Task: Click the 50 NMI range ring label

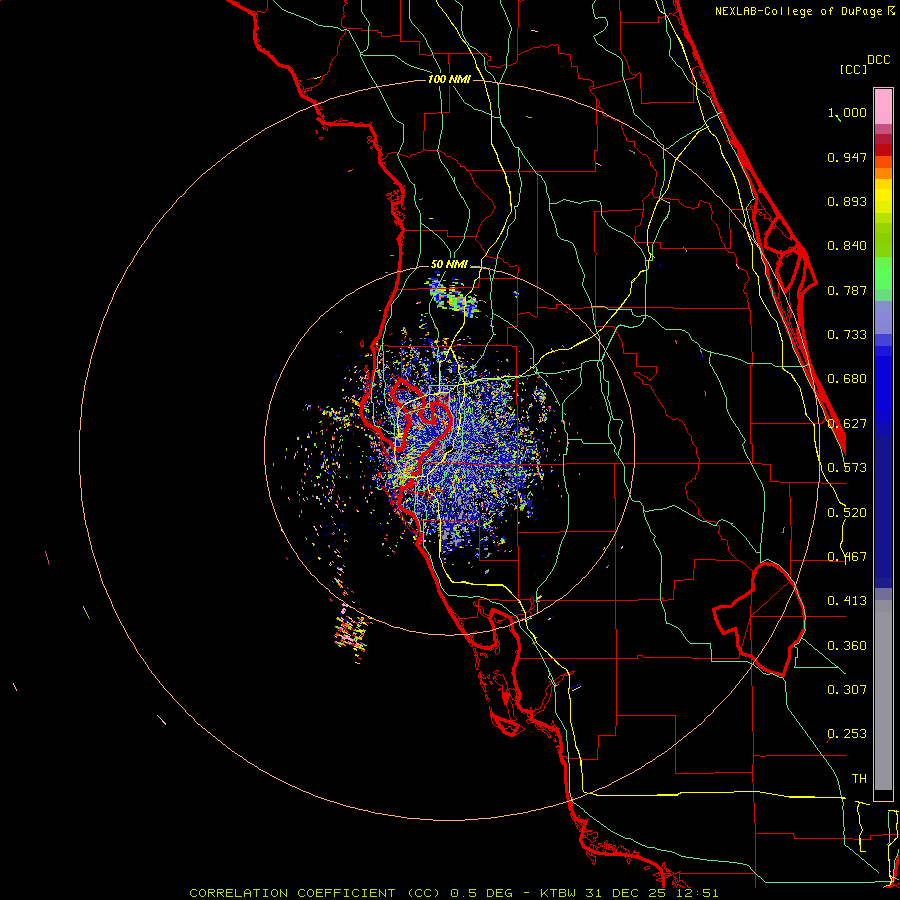Action: [x=449, y=264]
